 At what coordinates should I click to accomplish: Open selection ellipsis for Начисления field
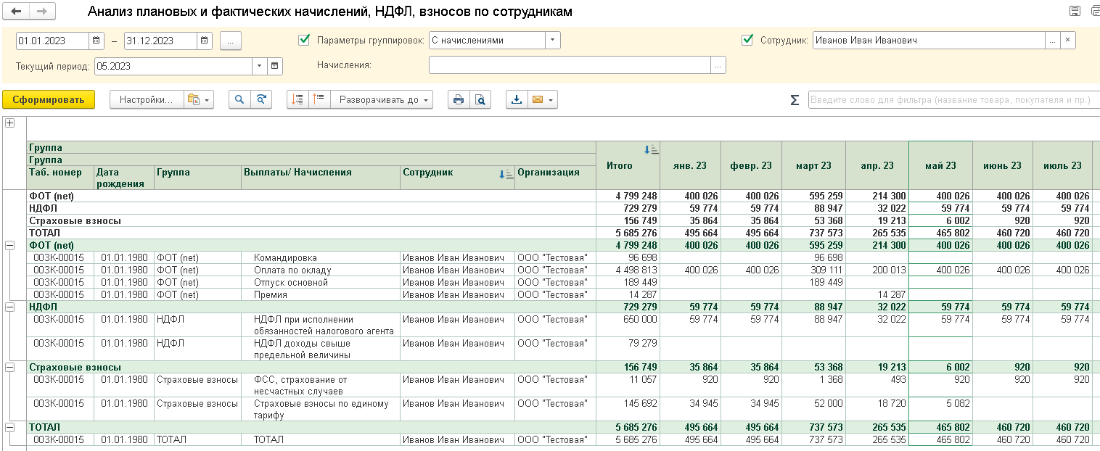click(x=718, y=66)
